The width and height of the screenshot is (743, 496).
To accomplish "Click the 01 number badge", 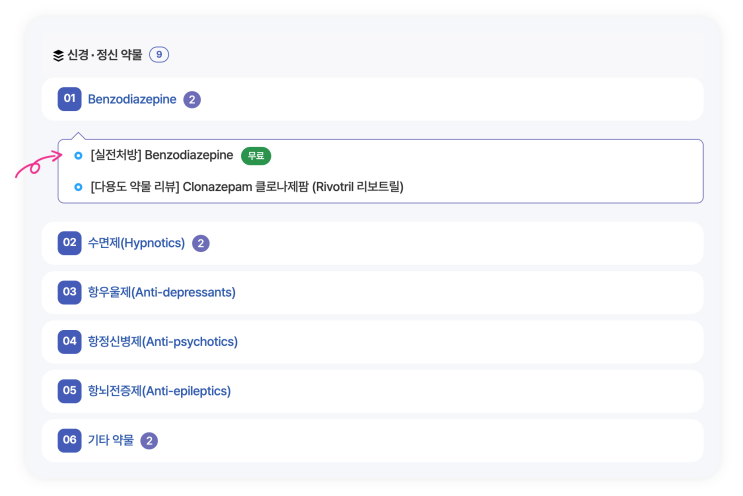I will click(x=70, y=99).
